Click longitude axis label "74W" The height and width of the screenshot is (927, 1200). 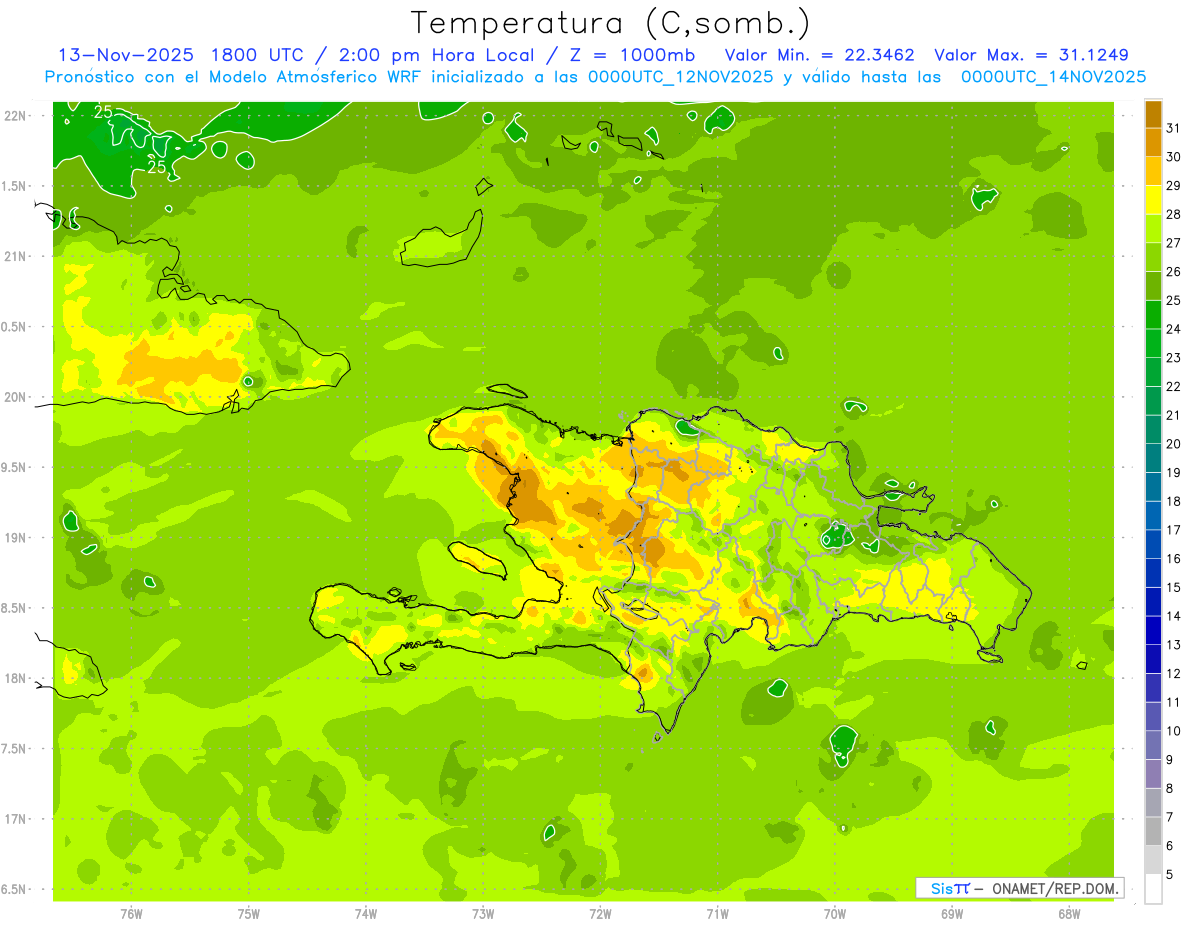[x=366, y=914]
